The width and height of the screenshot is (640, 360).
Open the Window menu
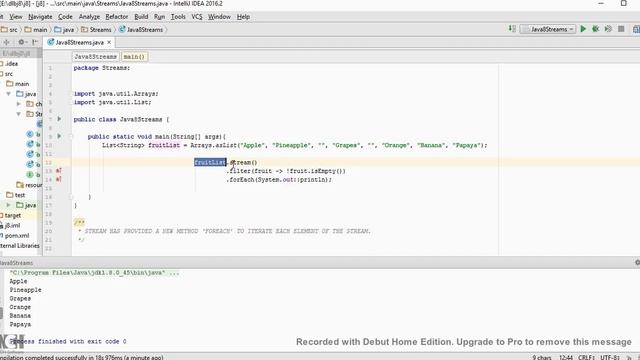(x=219, y=17)
